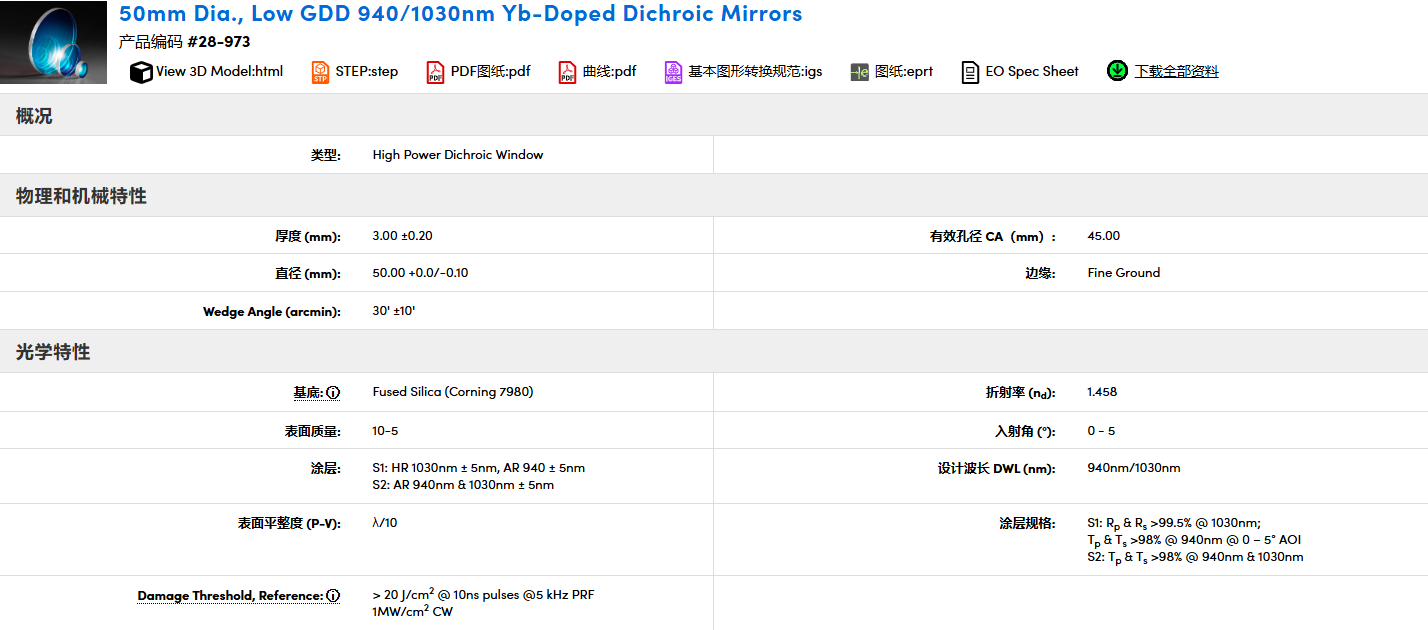Image resolution: width=1428 pixels, height=630 pixels.
Task: Click the purple IGES file icon
Action: (674, 72)
